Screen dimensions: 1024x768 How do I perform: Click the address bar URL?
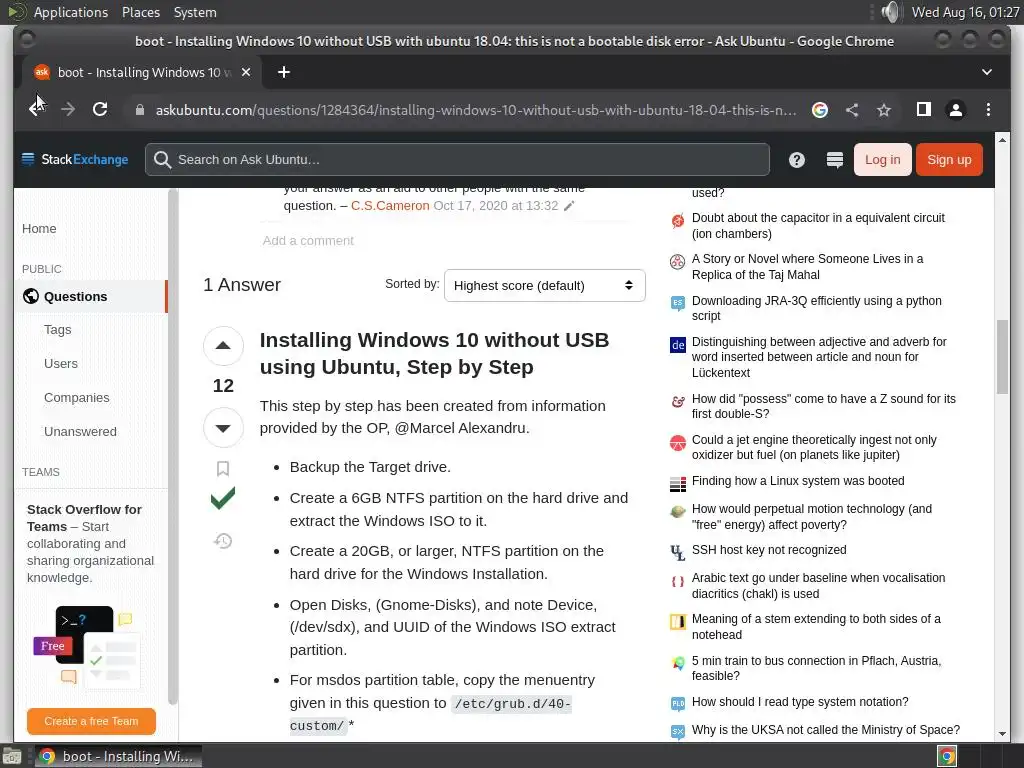point(475,110)
